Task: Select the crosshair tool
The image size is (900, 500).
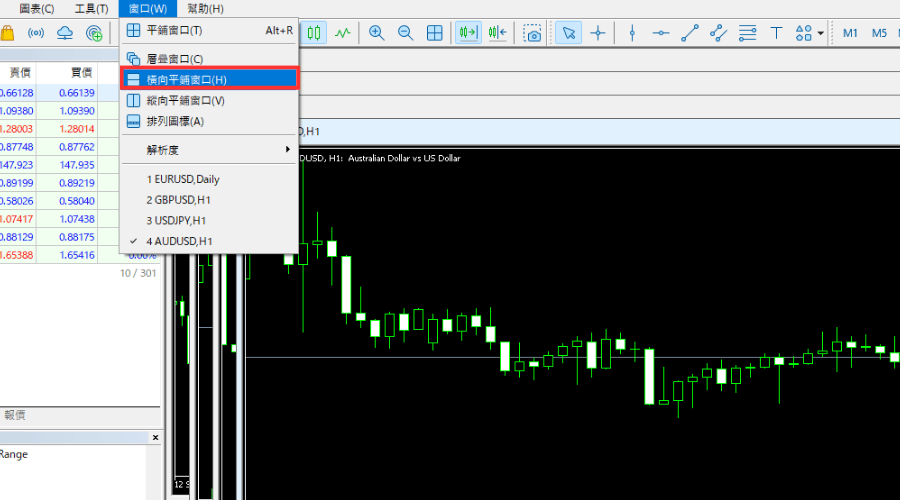Action: coord(598,33)
